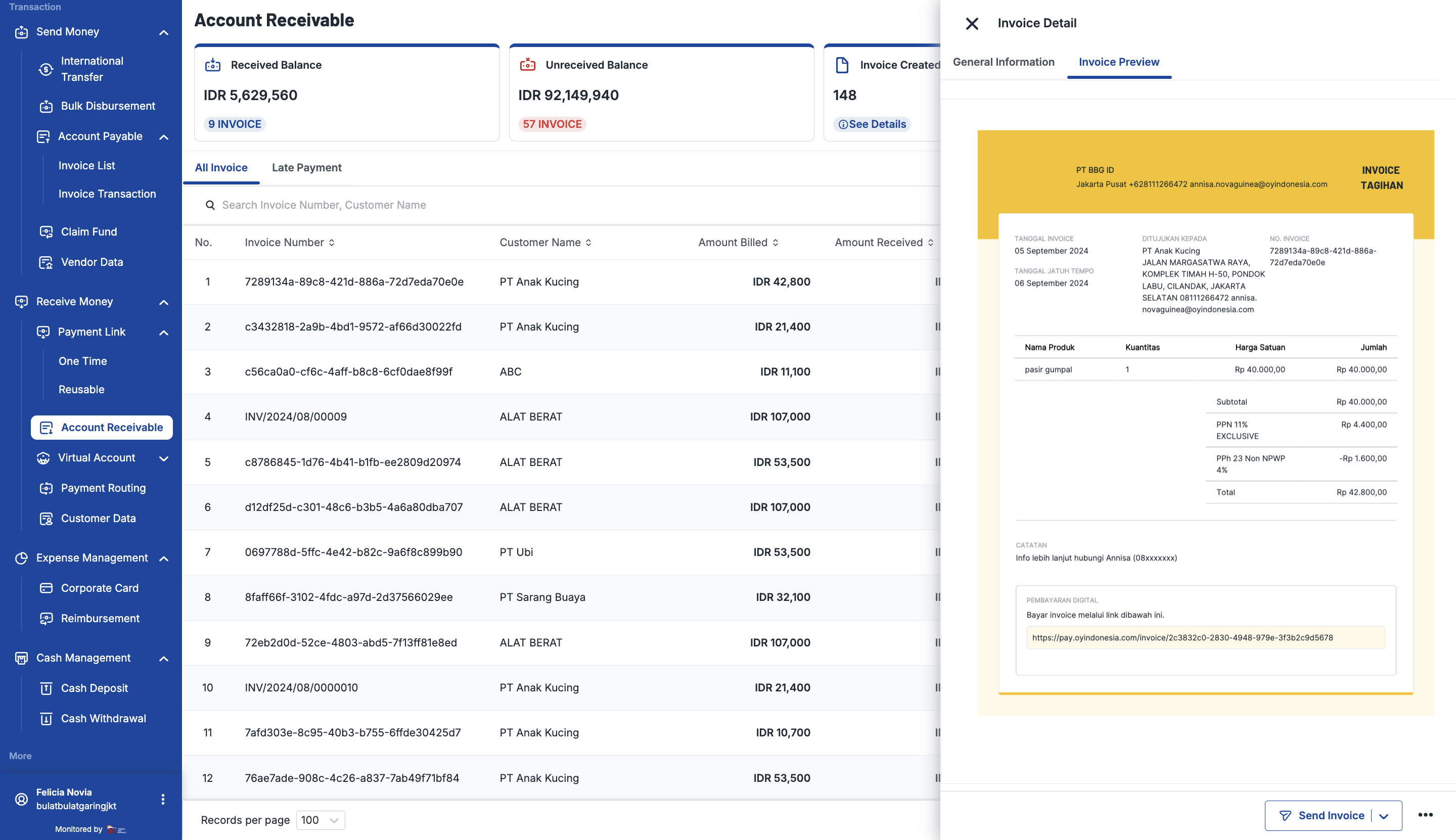The height and width of the screenshot is (840, 1456).
Task: Click the Cash Deposit icon
Action: 46,688
